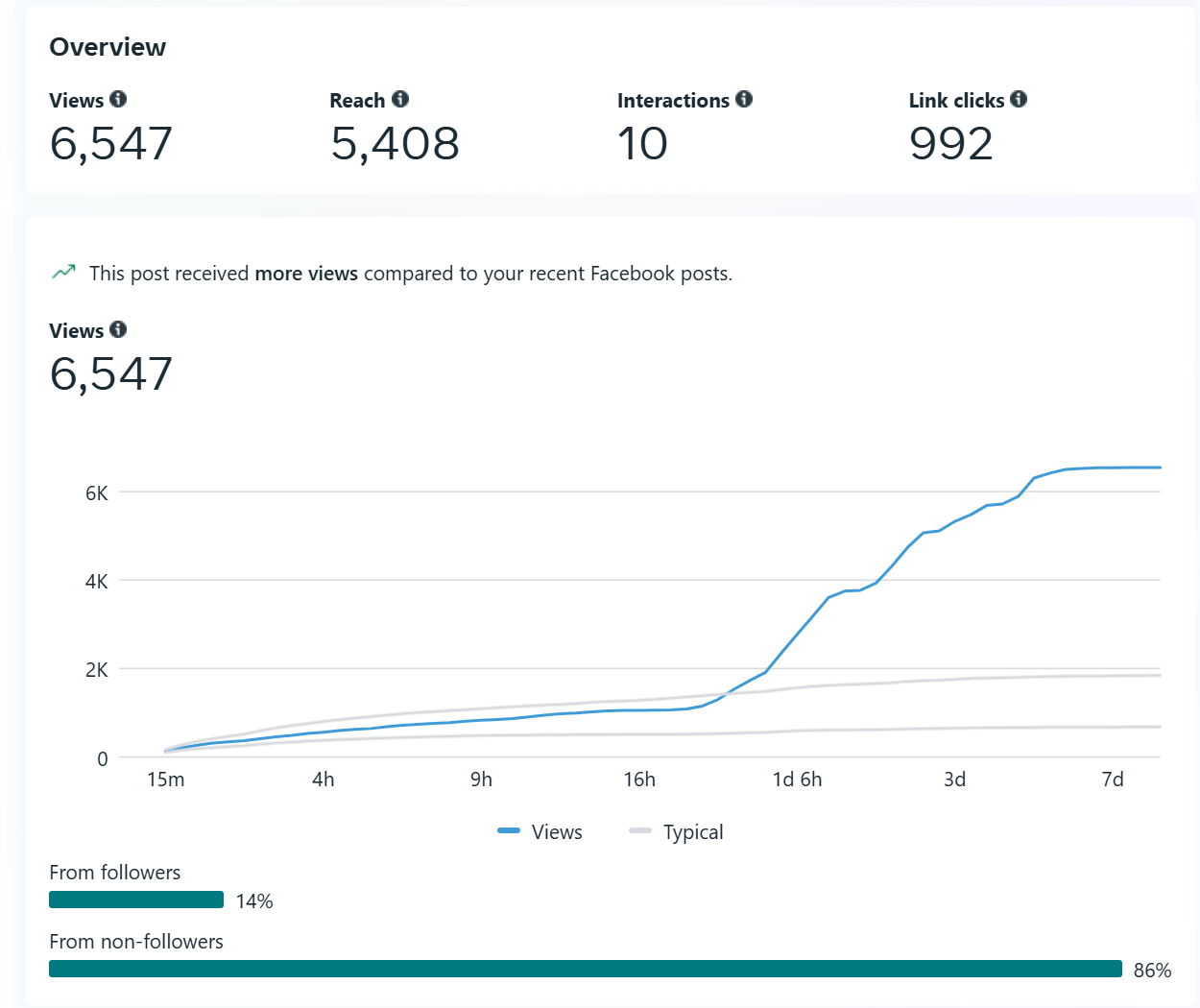Open the Reach info tooltip icon
Screen dimensions: 1200x1008
click(x=400, y=99)
